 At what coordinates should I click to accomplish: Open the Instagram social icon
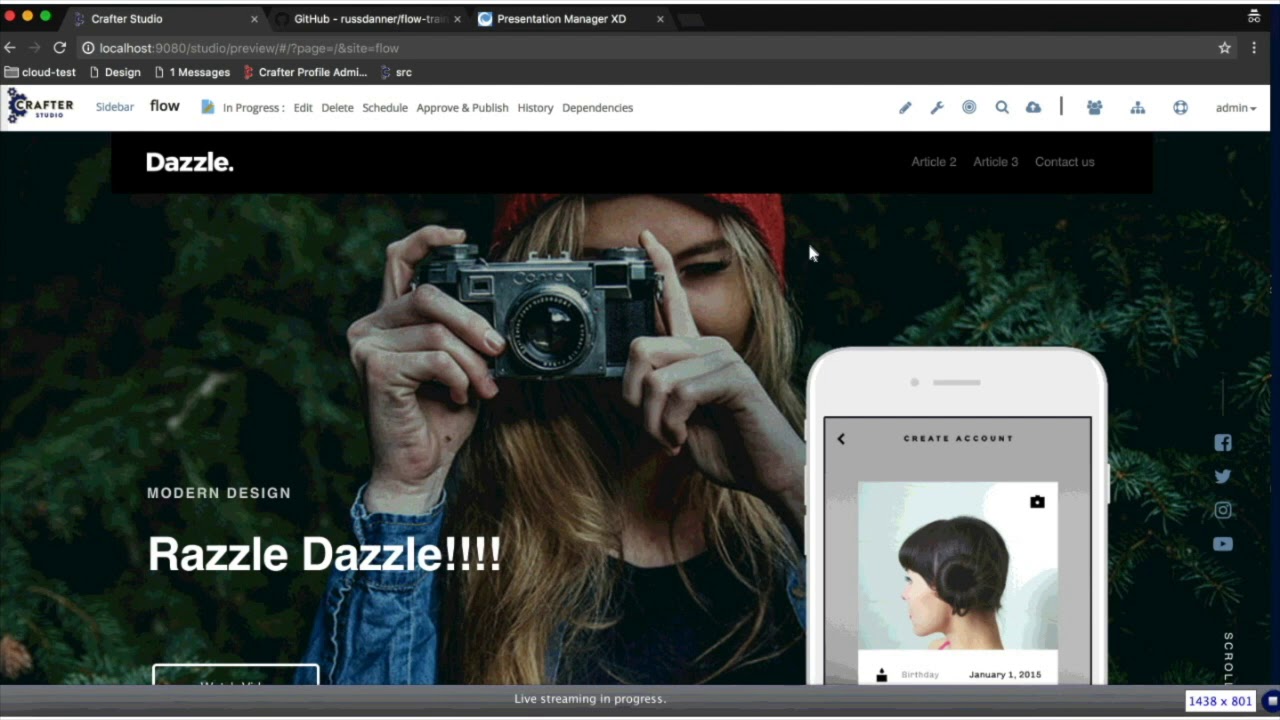pos(1223,511)
